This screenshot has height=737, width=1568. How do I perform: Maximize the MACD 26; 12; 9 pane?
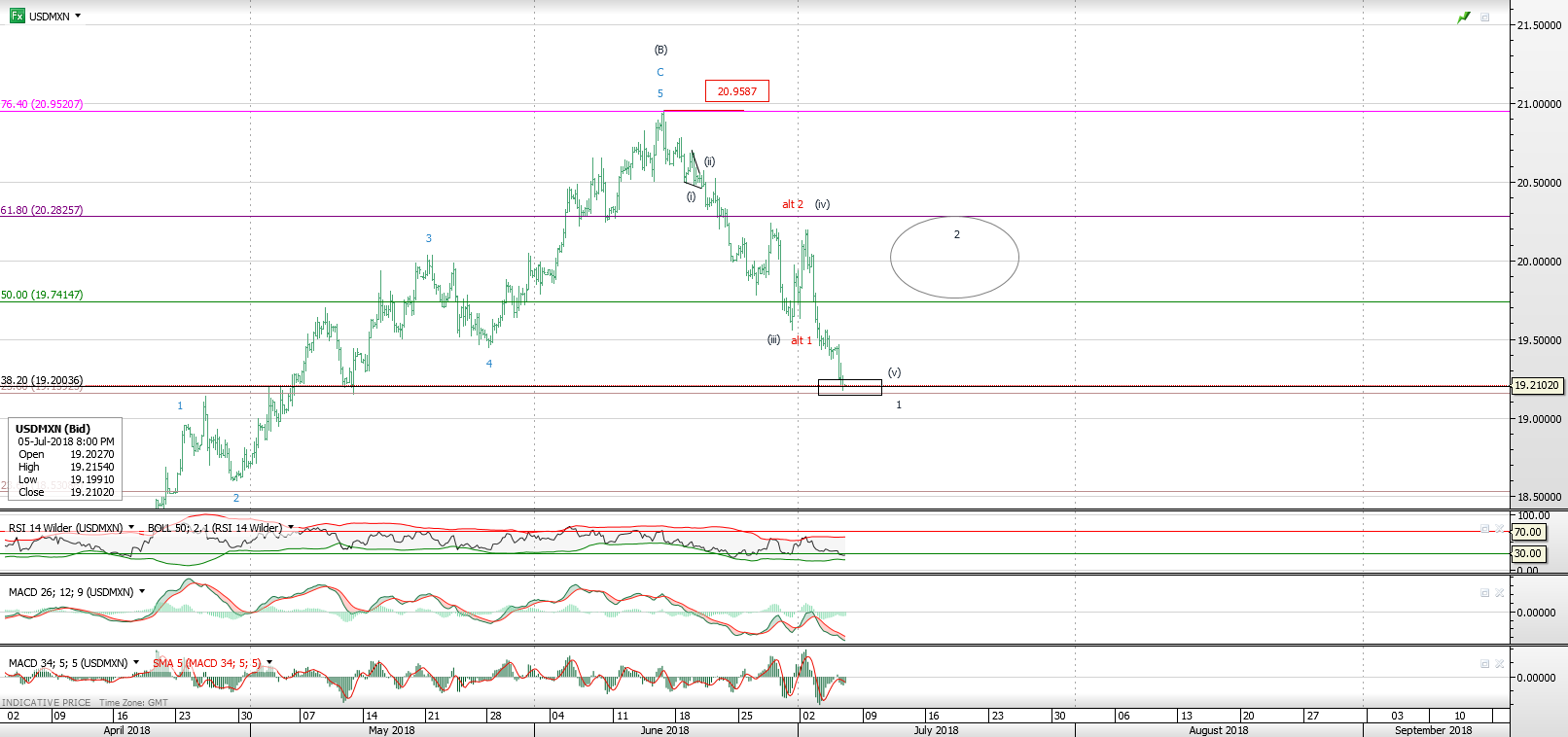(1484, 593)
